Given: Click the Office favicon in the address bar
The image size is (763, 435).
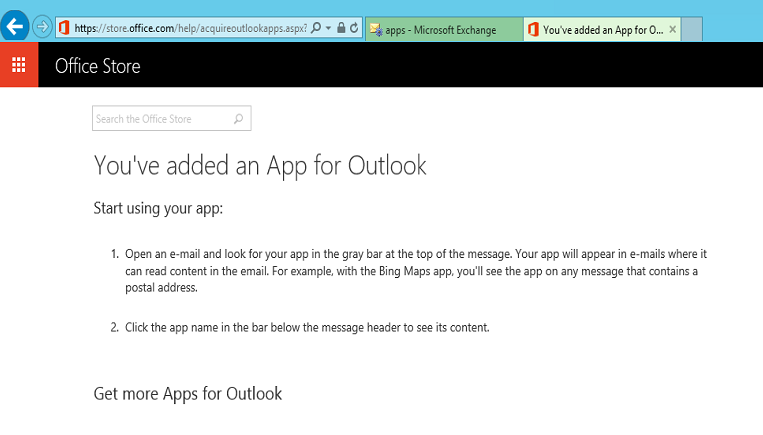Looking at the screenshot, I should pos(64,28).
